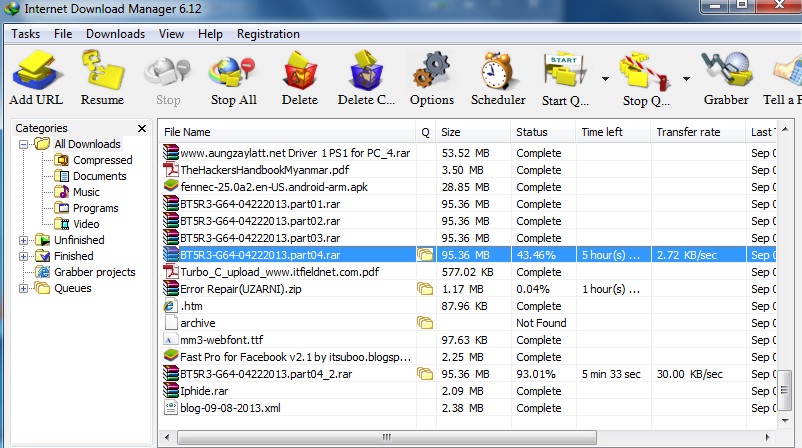Screen dimensions: 802x448
Task: Click the 43.46% status cell
Action: point(543,255)
